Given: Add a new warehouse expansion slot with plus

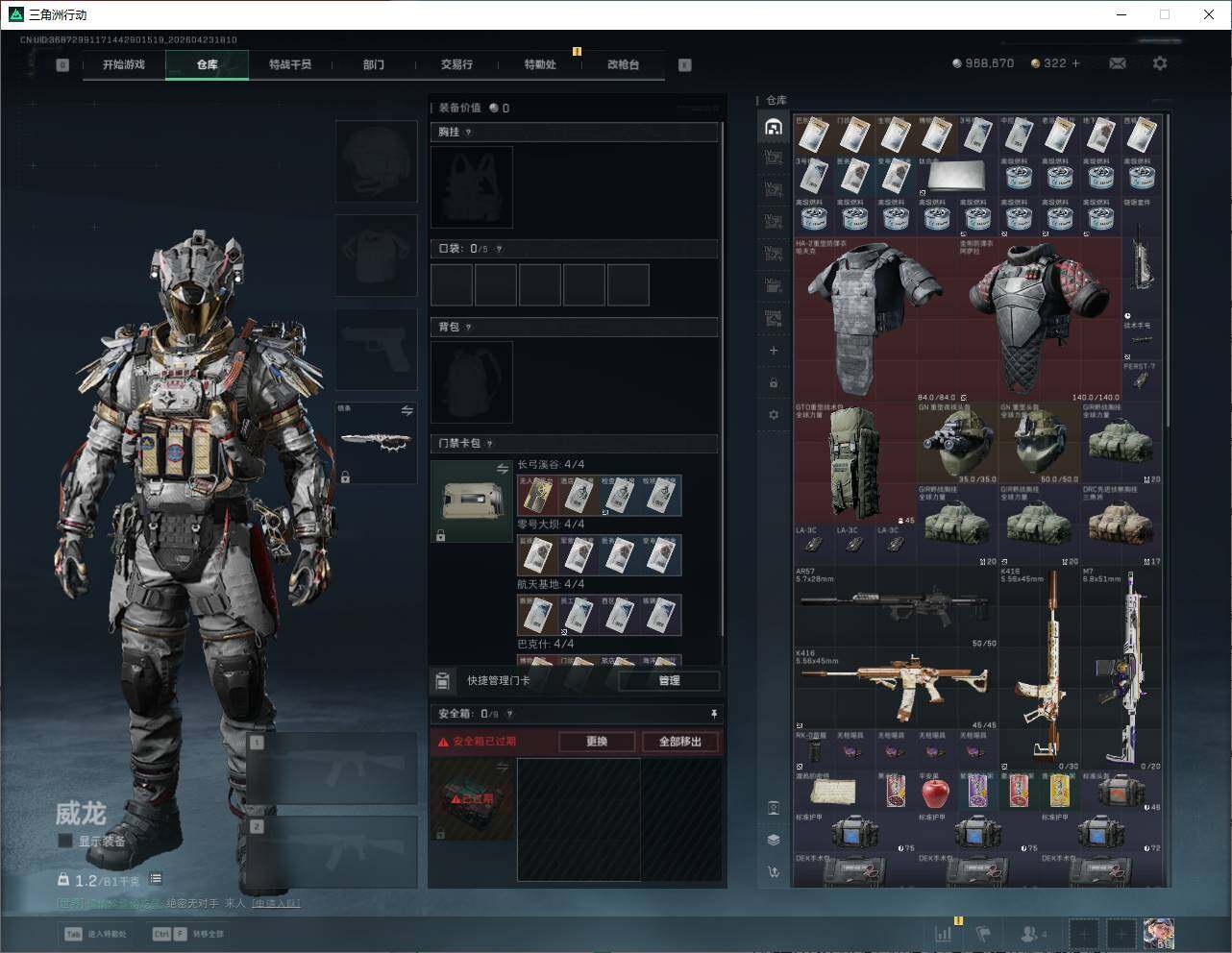Looking at the screenshot, I should click(774, 351).
